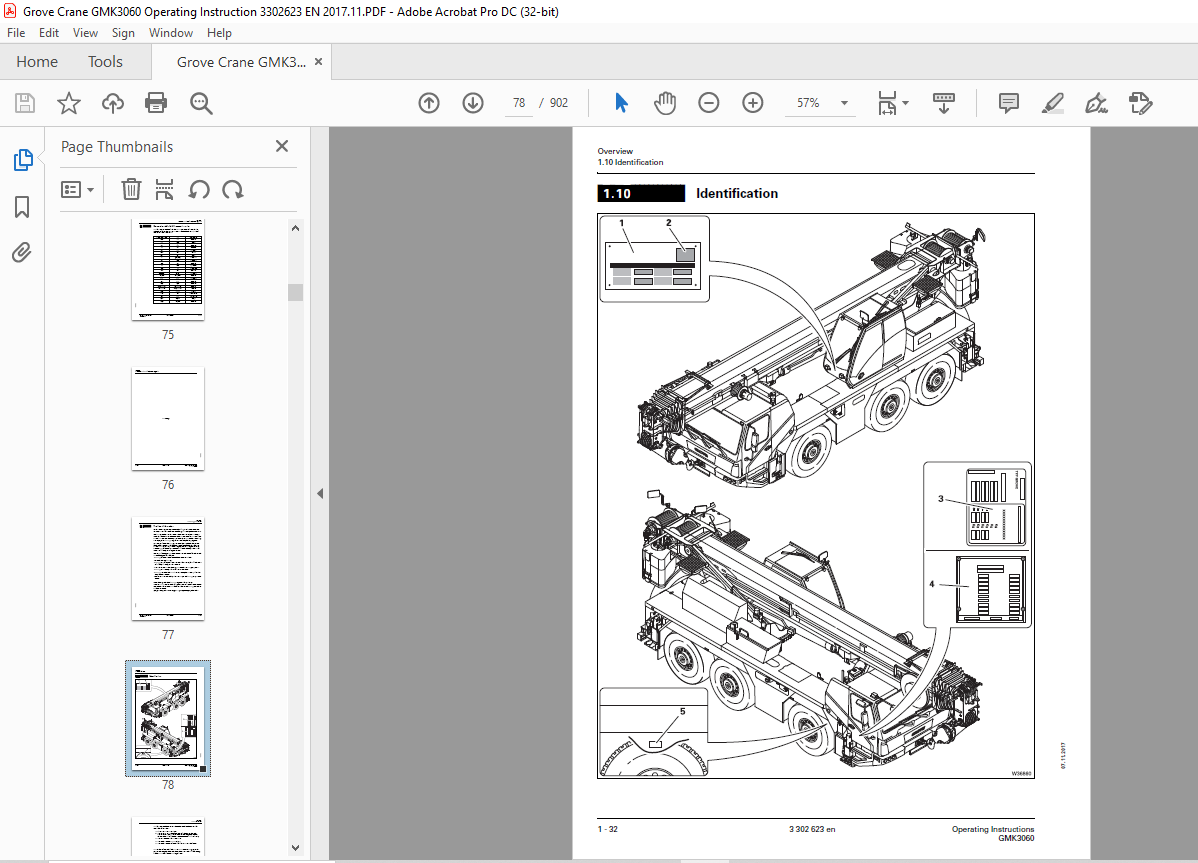The height and width of the screenshot is (863, 1198).
Task: Collapse the navigation pane arrow
Action: [320, 493]
